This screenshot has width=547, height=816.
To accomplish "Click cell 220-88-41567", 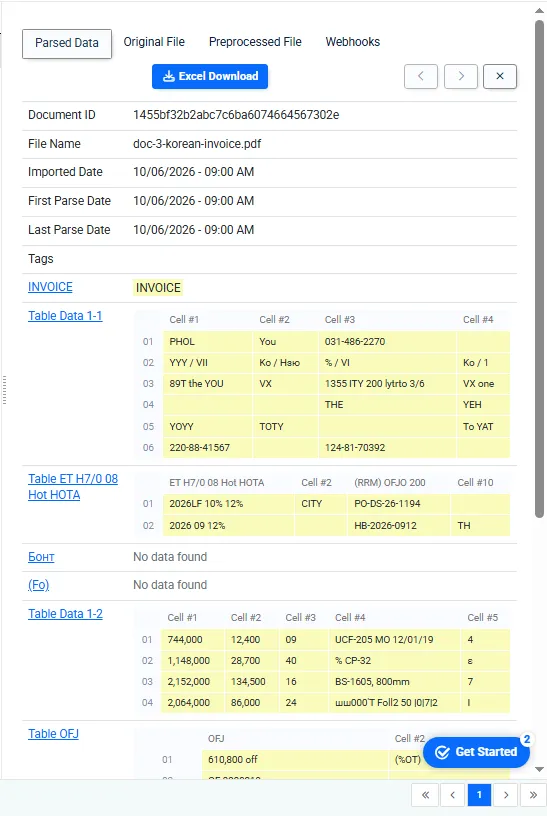I will point(208,448).
